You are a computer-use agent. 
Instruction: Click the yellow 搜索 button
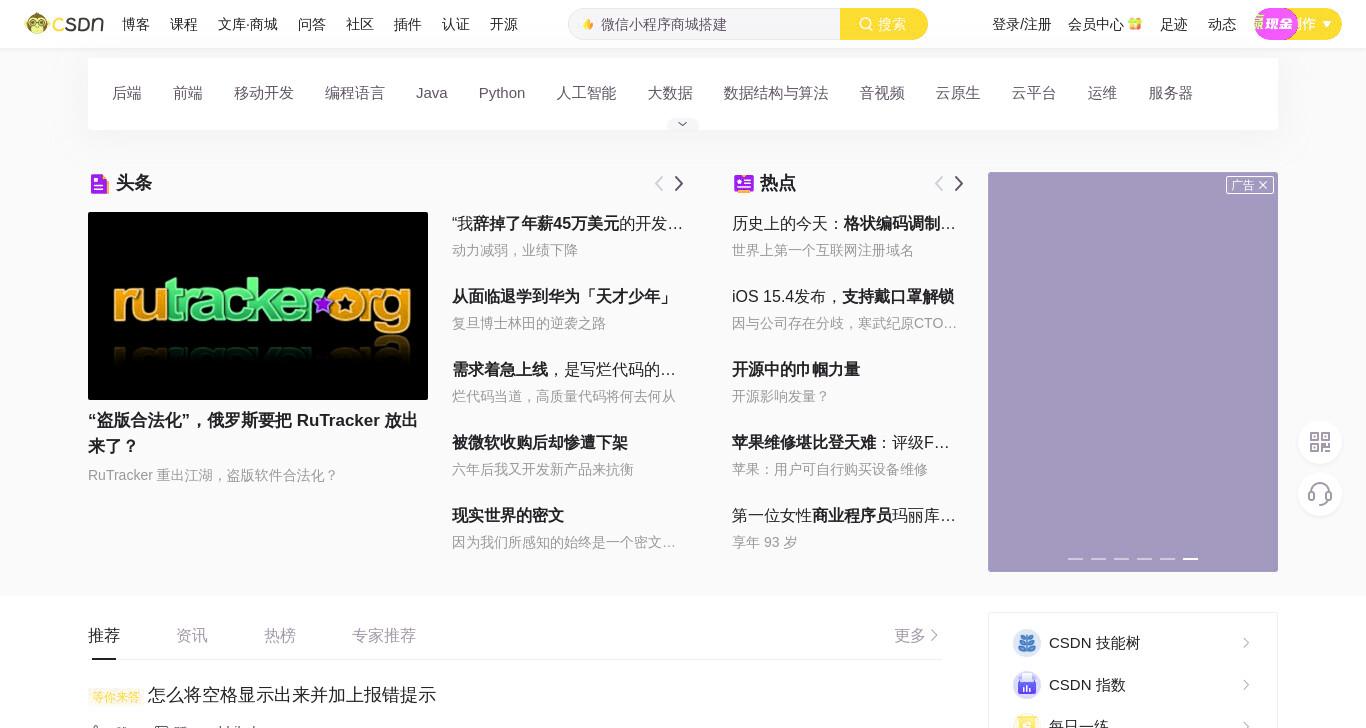pyautogui.click(x=884, y=24)
